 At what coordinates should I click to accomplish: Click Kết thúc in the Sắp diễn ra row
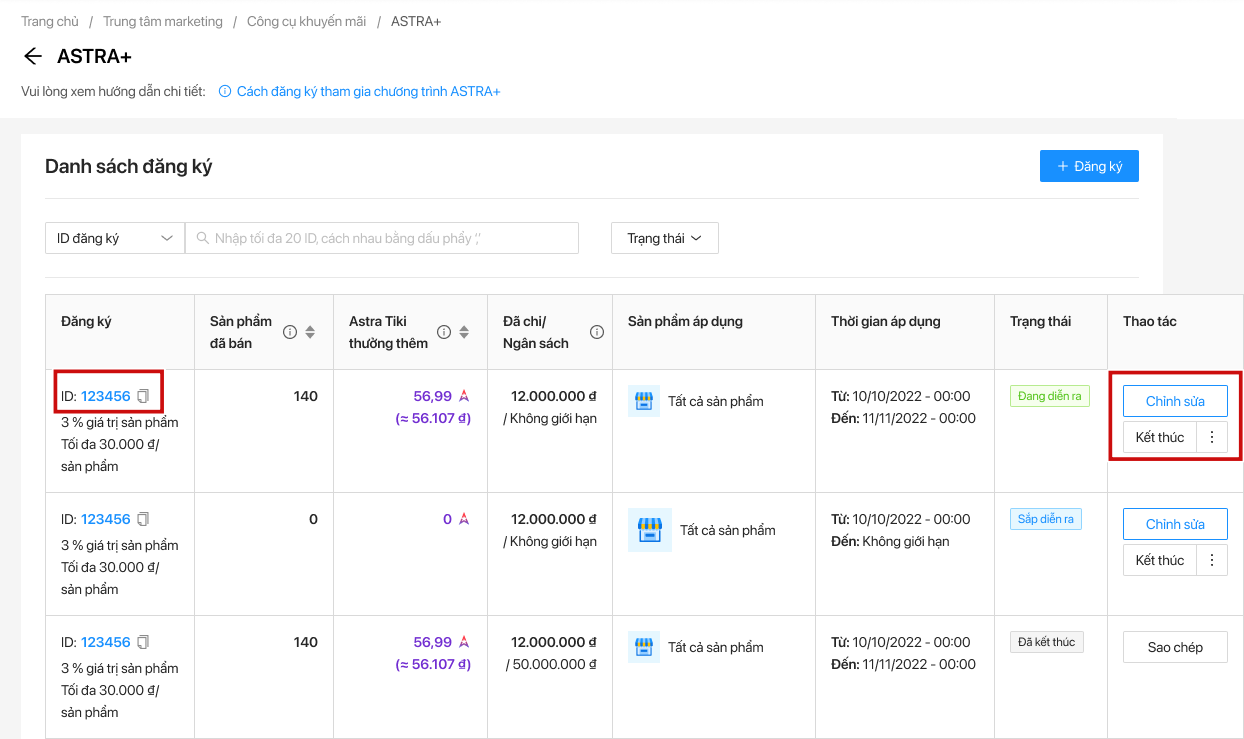click(1160, 560)
